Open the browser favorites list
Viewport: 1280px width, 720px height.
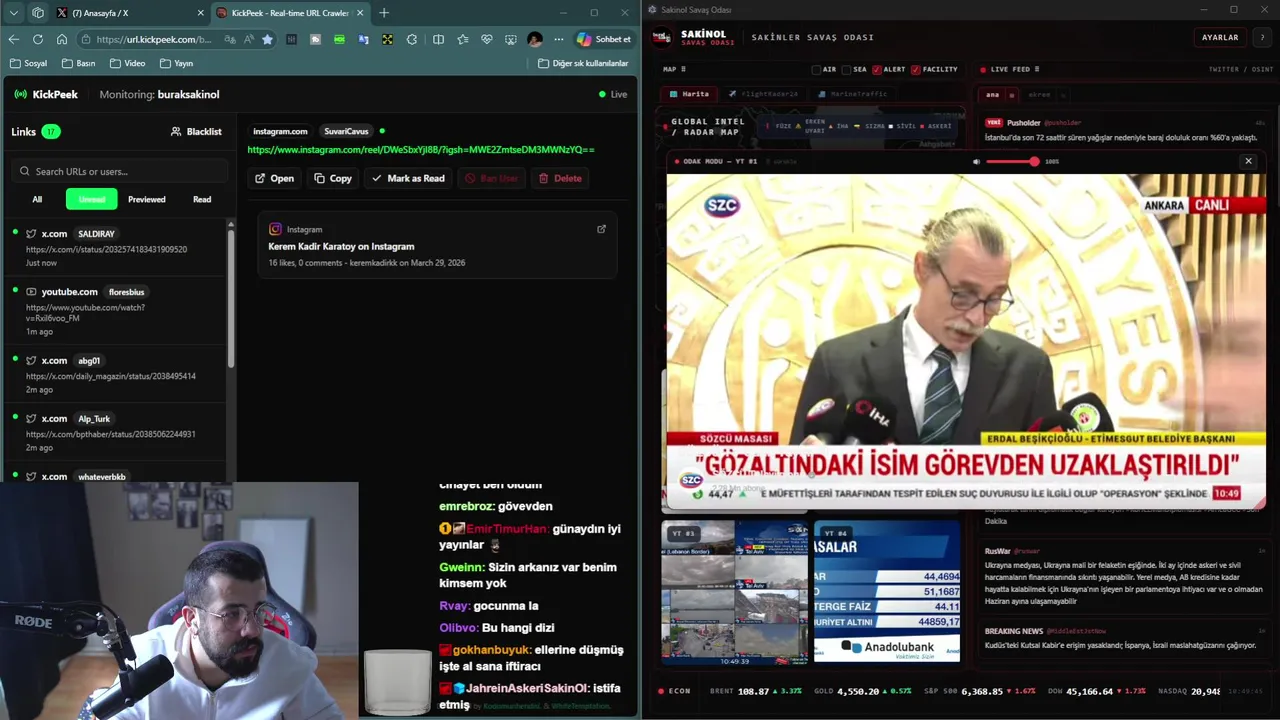coord(462,39)
